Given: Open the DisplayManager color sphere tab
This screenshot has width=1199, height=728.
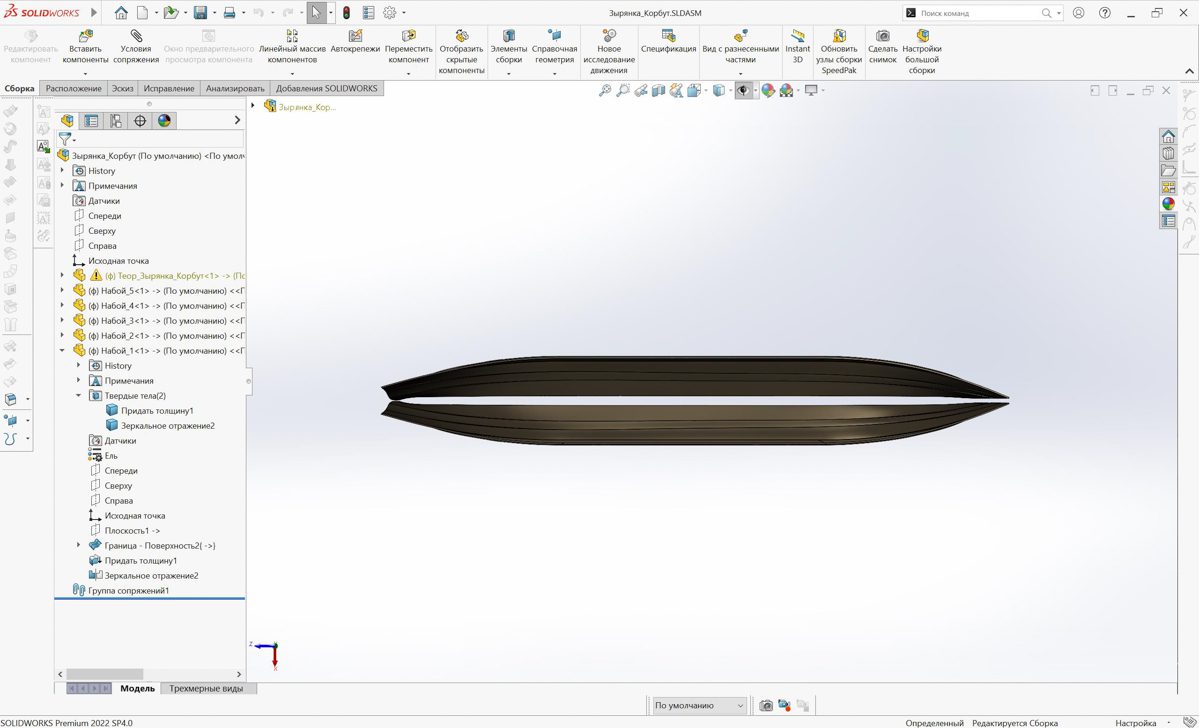Looking at the screenshot, I should tap(165, 121).
